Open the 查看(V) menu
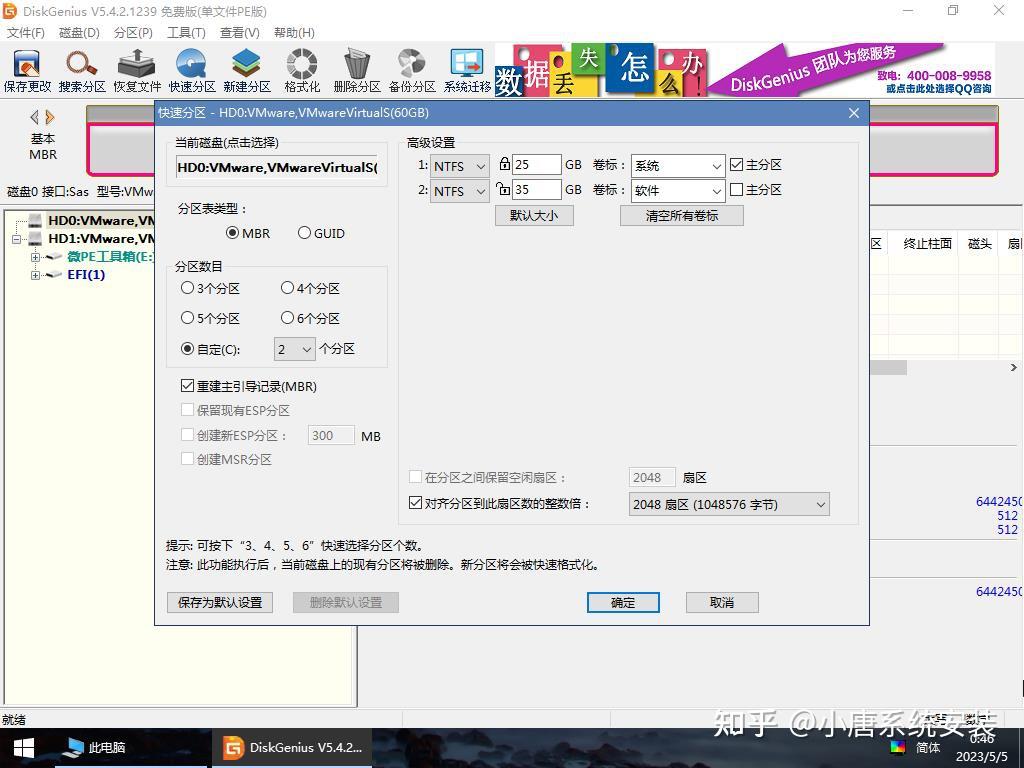Viewport: 1024px width, 768px height. pos(240,33)
